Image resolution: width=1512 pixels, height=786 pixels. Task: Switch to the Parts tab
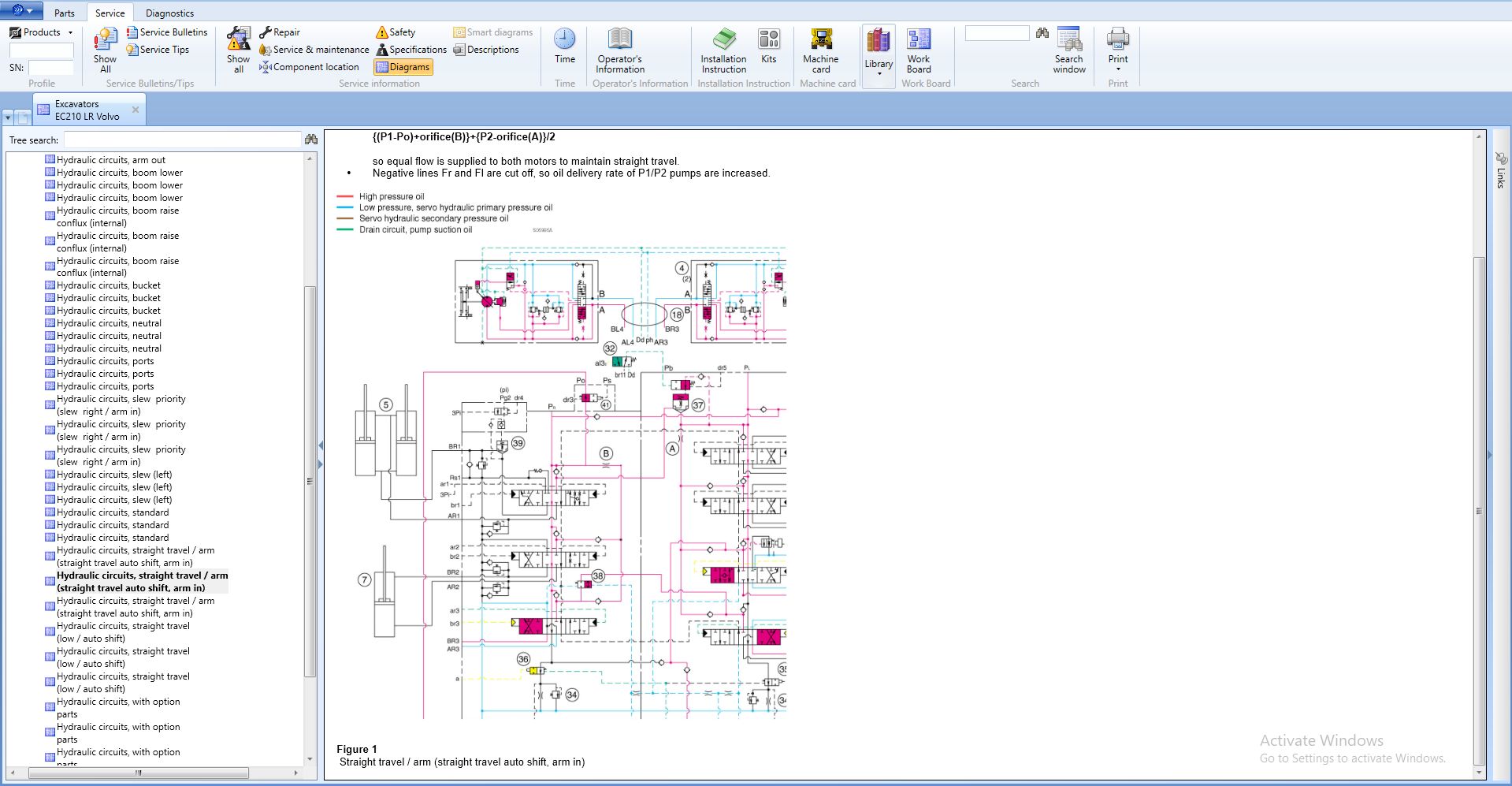(x=65, y=13)
